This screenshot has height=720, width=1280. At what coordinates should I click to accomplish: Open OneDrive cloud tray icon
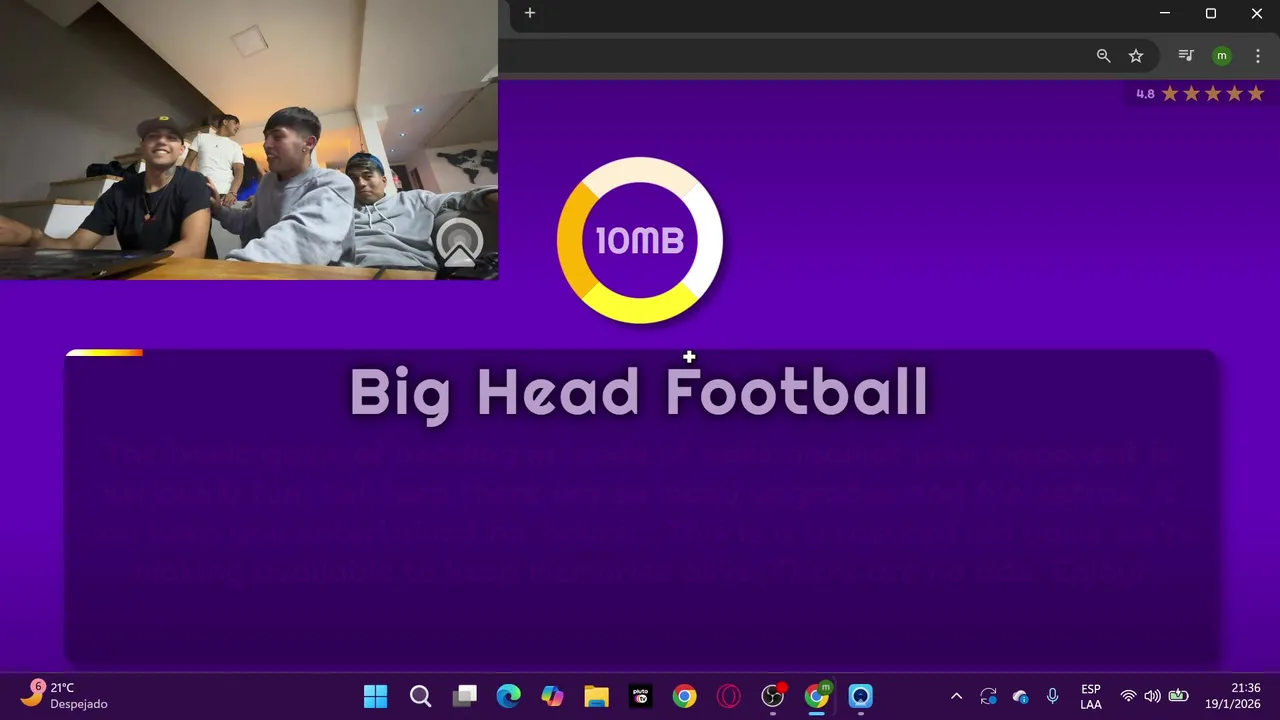(x=1020, y=696)
